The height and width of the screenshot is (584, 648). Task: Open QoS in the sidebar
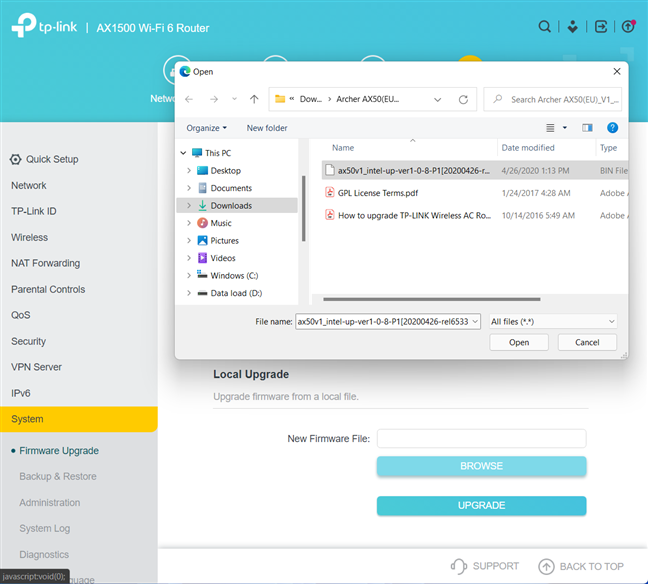coord(21,315)
